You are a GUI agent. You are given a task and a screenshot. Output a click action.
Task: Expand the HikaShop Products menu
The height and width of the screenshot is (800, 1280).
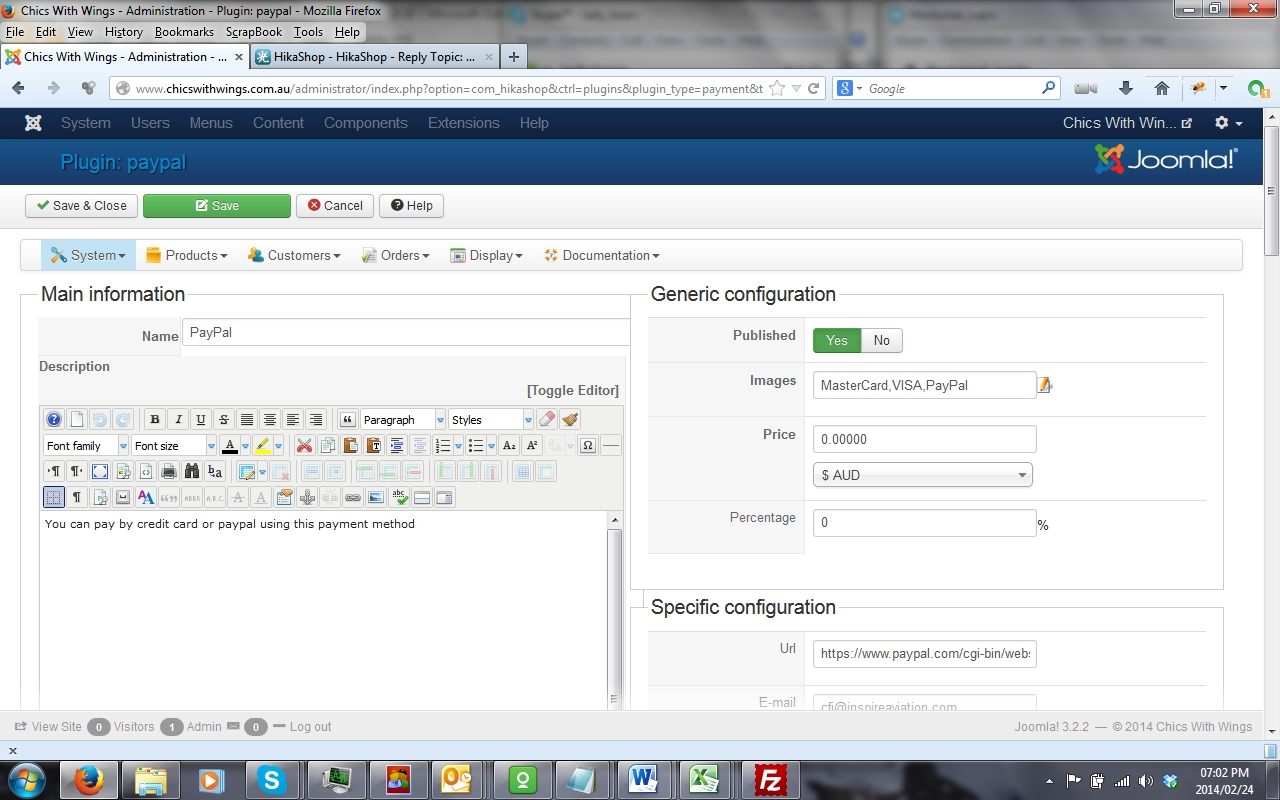point(187,255)
